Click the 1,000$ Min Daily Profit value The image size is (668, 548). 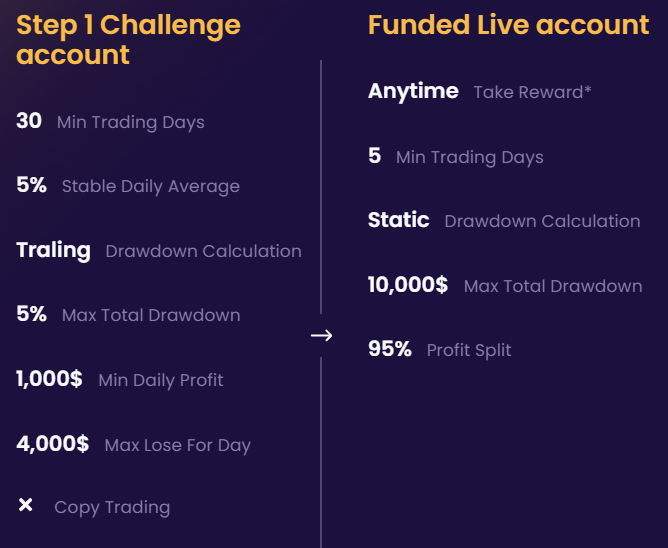tap(49, 379)
